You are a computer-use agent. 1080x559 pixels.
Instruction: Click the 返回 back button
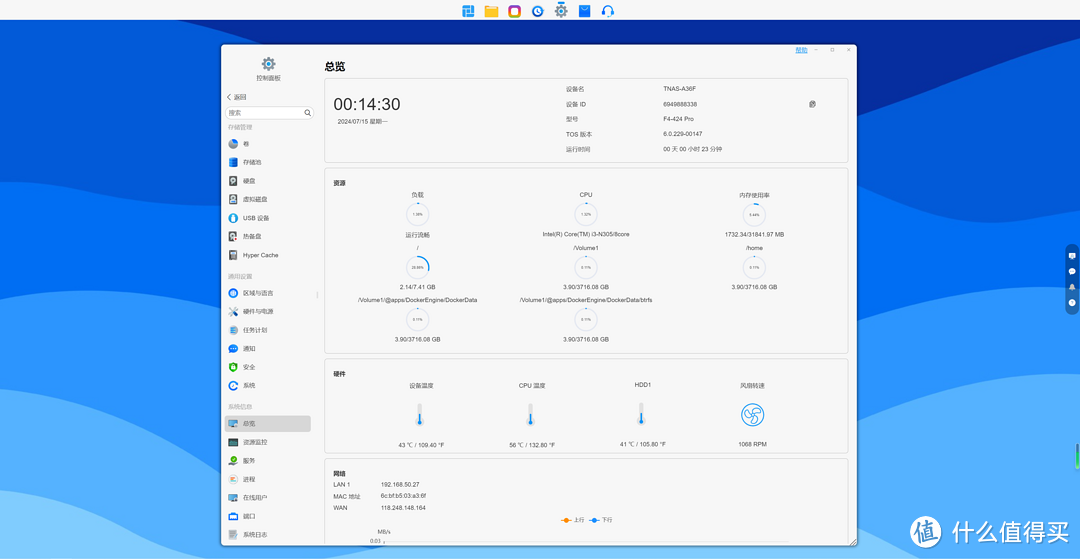(x=237, y=97)
